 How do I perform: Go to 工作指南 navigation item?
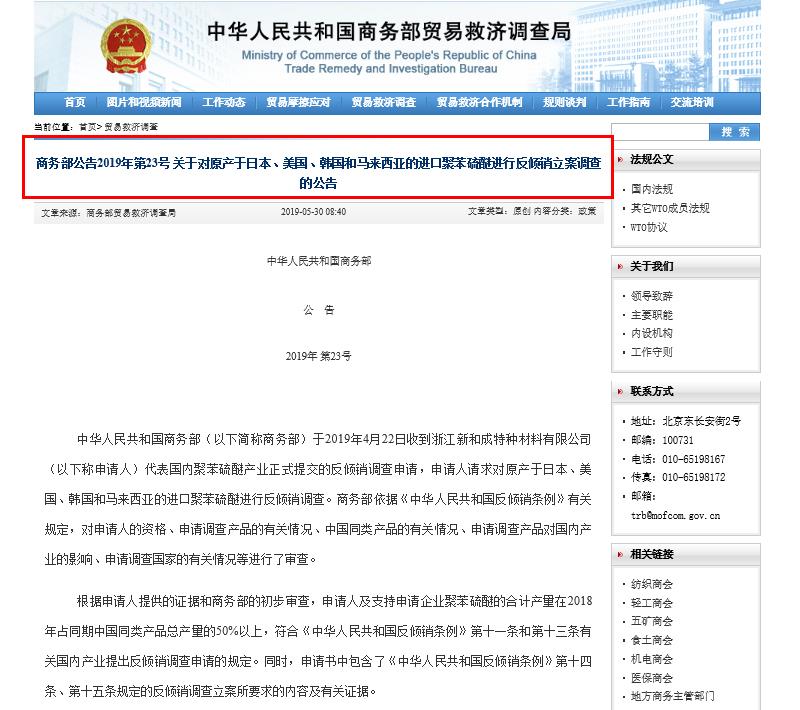[x=629, y=103]
